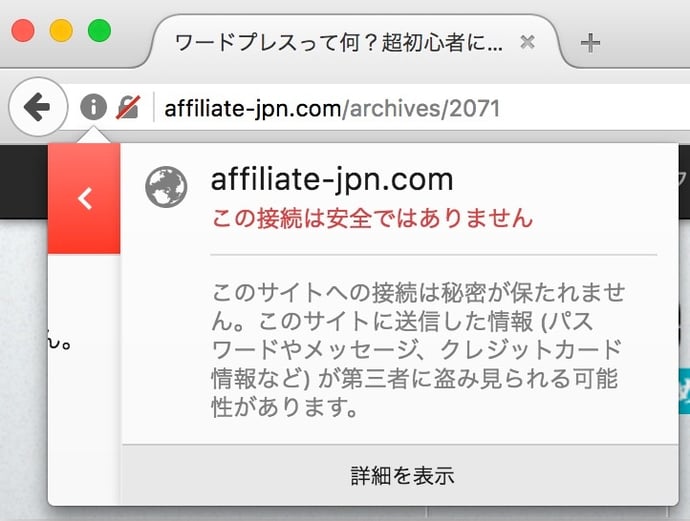Screen dimensions: 690x521
Task: Click the globe icon beside affiliate-jpn.com
Action: tap(166, 187)
